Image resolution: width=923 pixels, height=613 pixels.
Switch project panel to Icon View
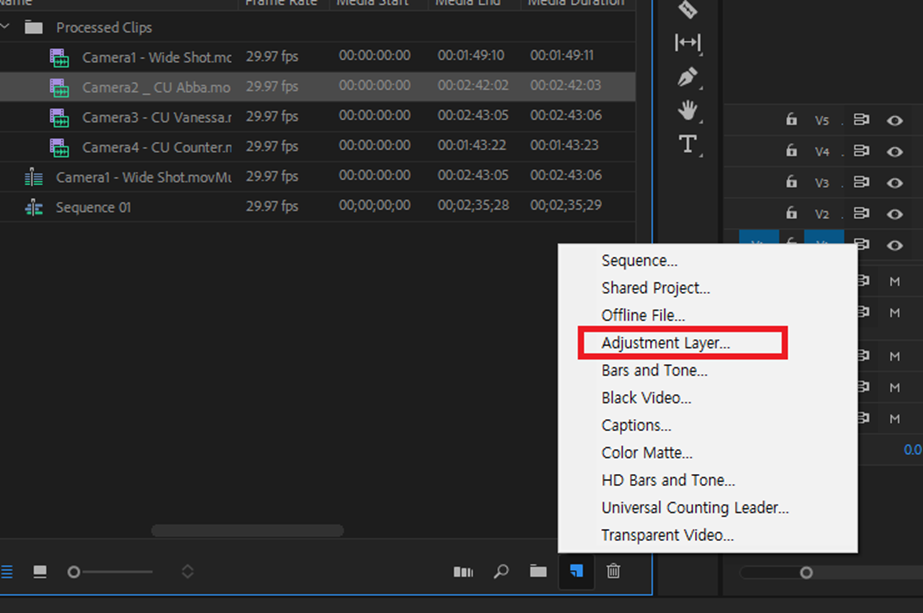coord(40,571)
